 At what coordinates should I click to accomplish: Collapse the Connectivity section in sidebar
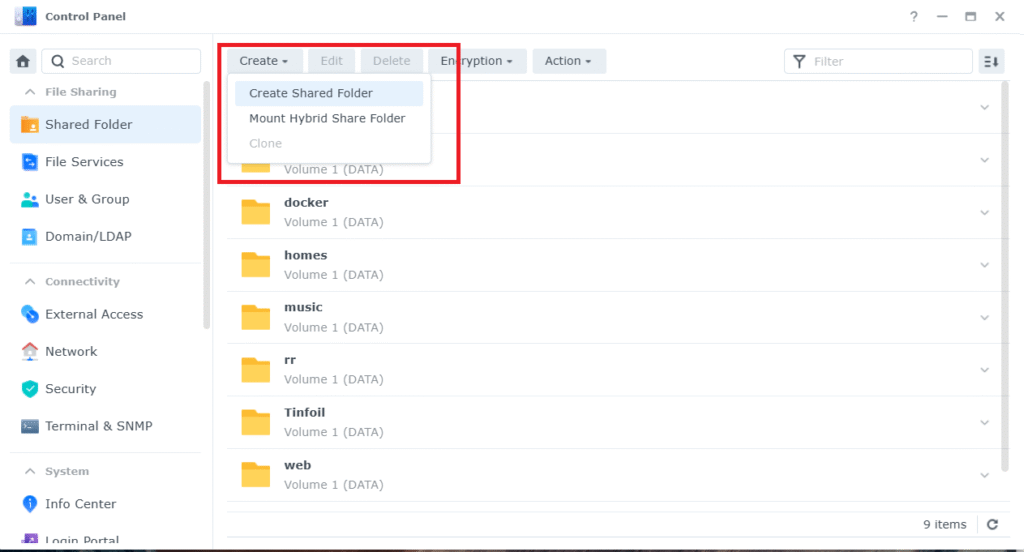pos(30,282)
